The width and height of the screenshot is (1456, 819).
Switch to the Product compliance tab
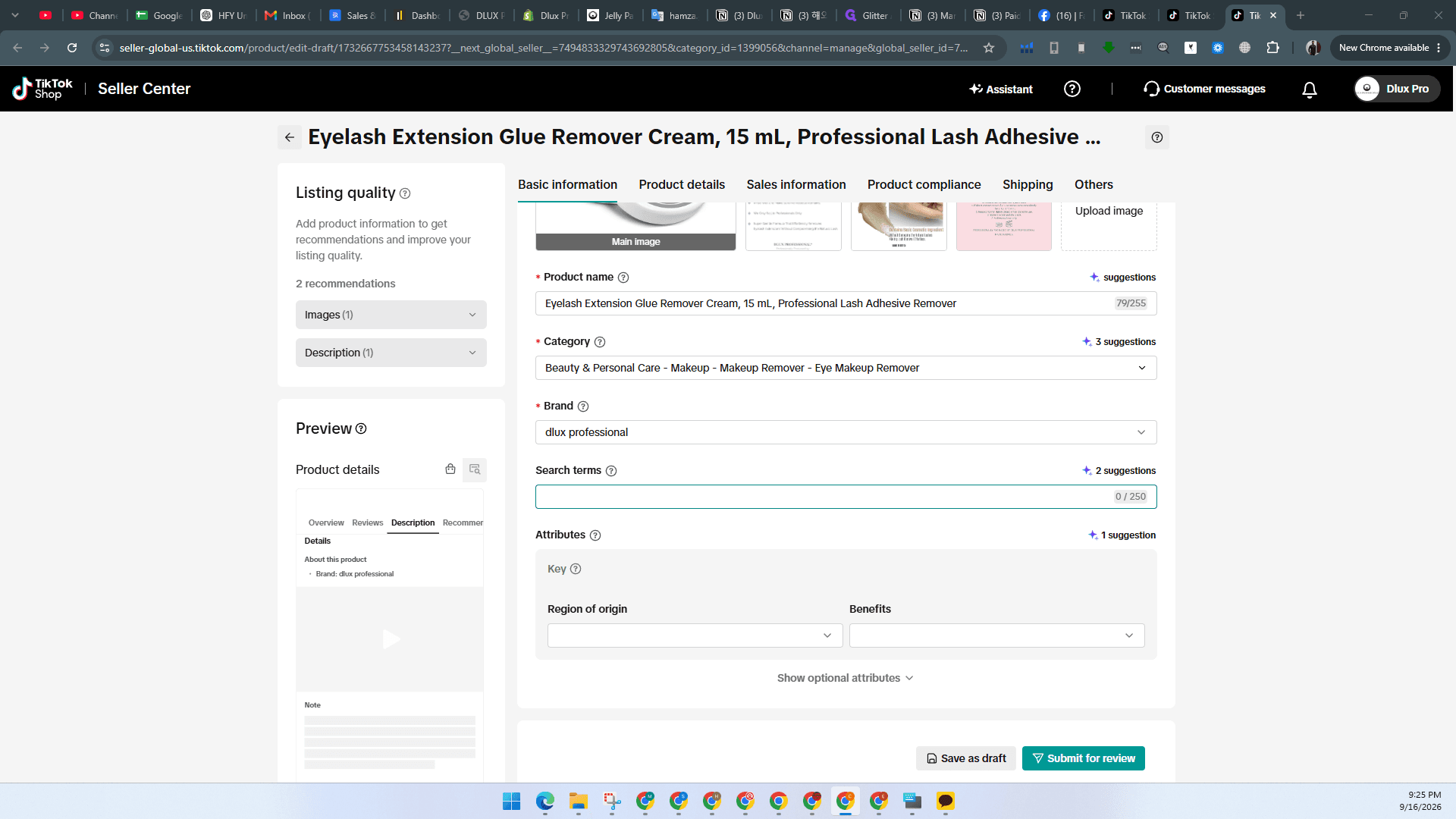click(924, 184)
